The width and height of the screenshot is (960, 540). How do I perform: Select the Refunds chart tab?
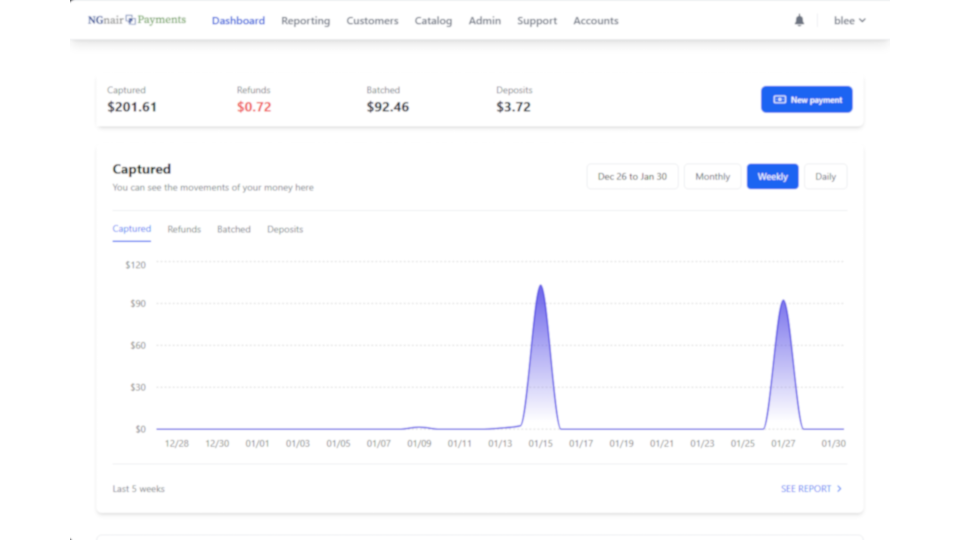pyautogui.click(x=184, y=229)
